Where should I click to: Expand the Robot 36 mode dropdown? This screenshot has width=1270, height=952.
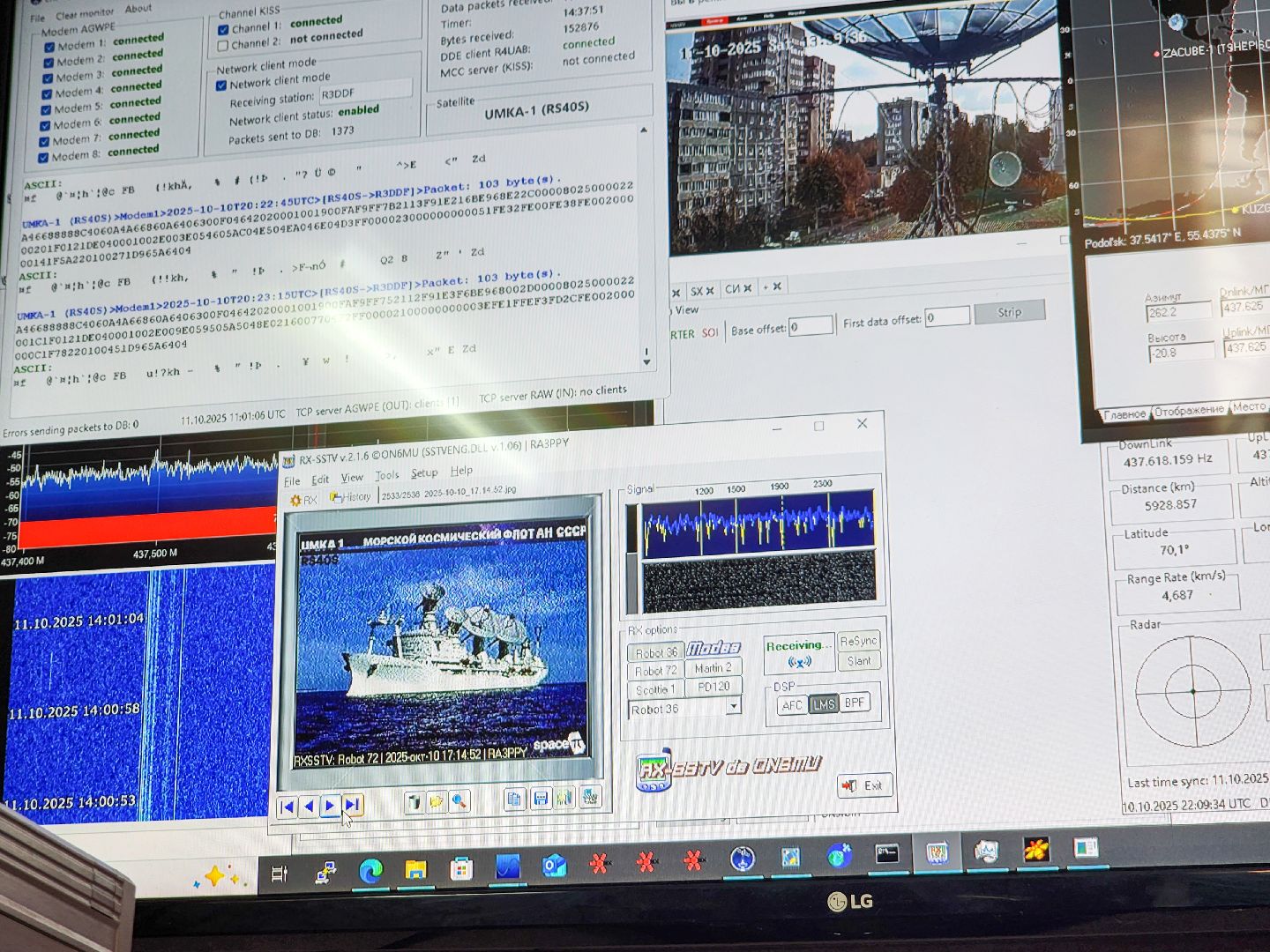tap(733, 707)
